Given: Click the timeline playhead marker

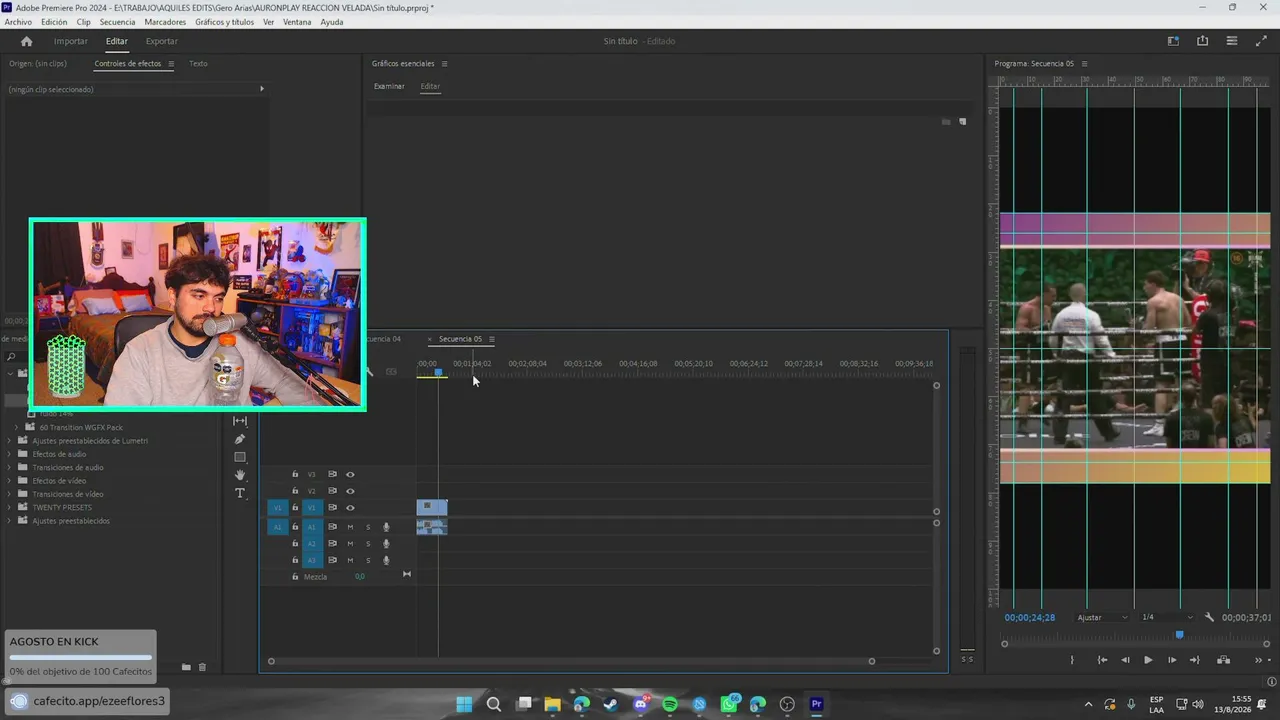Looking at the screenshot, I should tap(438, 372).
